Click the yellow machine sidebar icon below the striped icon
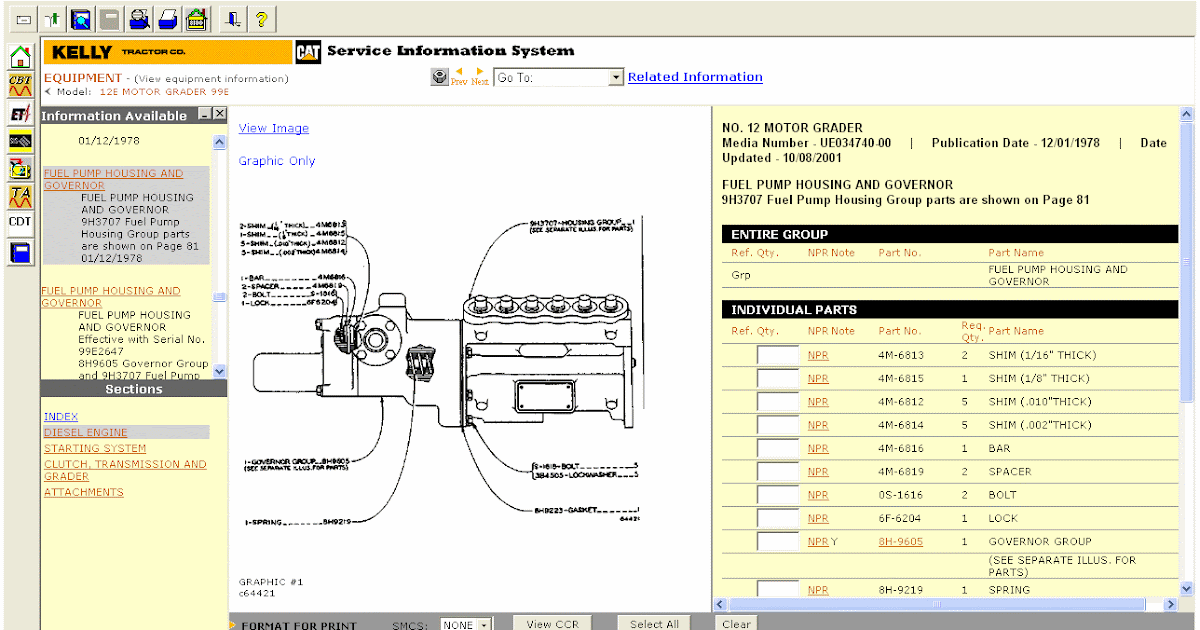1200x630 pixels. 20,167
